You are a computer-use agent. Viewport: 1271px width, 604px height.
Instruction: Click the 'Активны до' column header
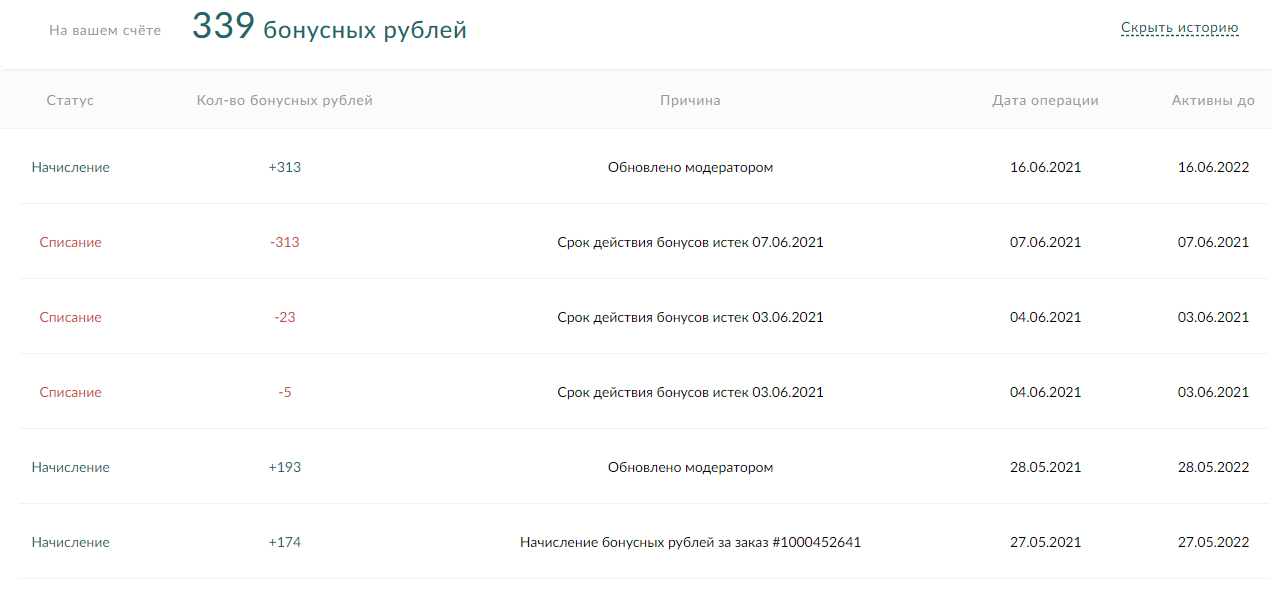point(1213,100)
